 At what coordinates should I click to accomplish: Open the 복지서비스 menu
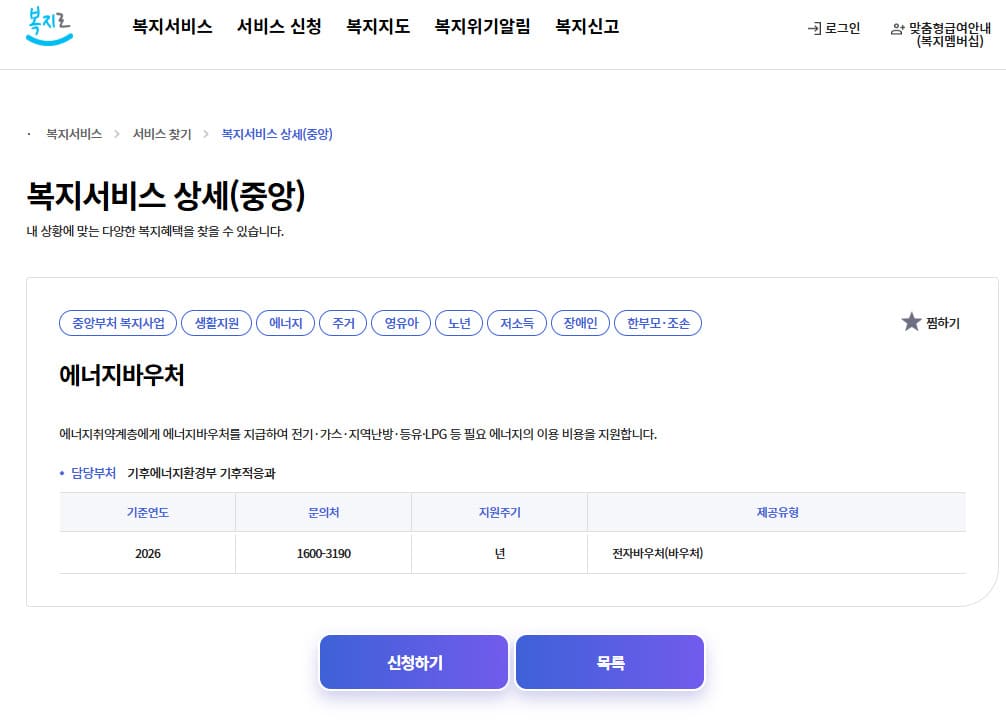tap(172, 26)
